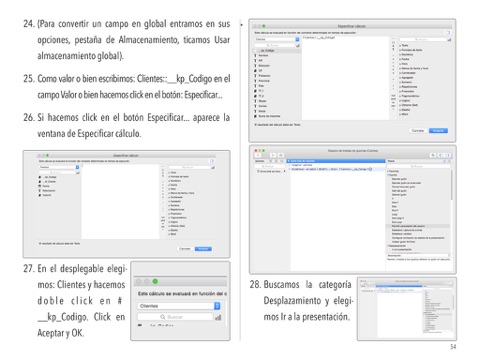Select Instalar guión OnTimer step
Screen dimensions: 480x360
(403, 242)
